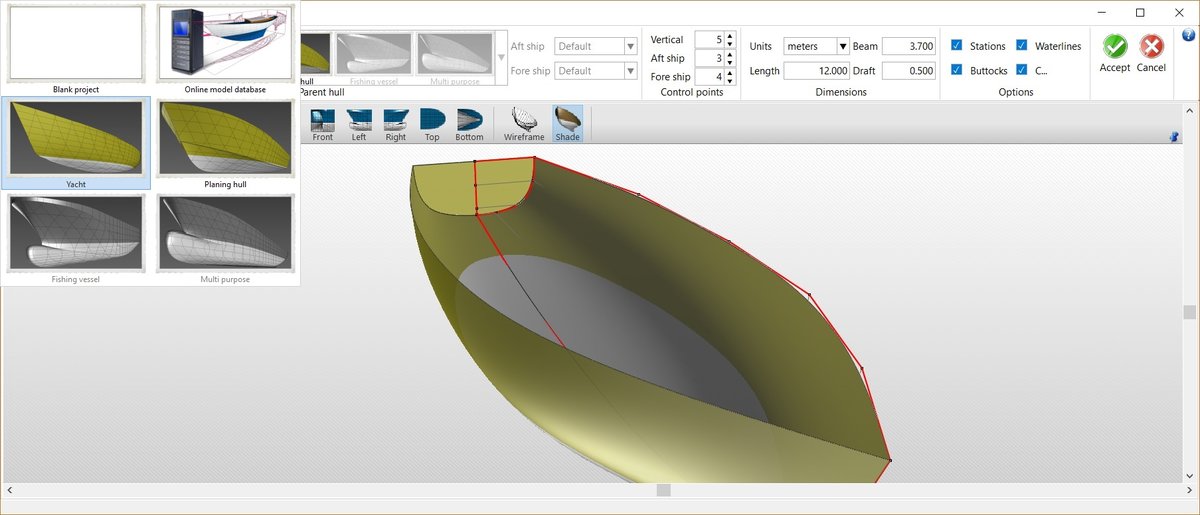Select the Blank project option

pyautogui.click(x=76, y=46)
